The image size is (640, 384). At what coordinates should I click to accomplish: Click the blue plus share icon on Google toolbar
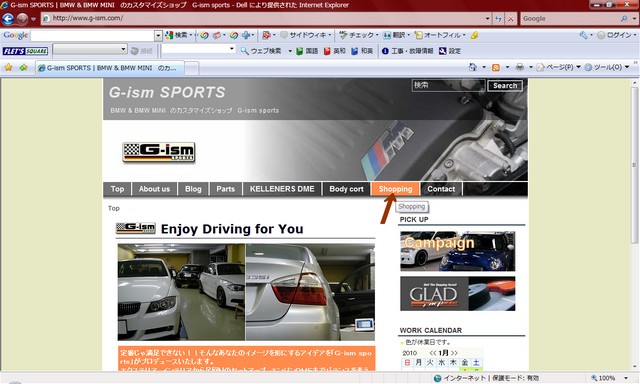point(246,36)
